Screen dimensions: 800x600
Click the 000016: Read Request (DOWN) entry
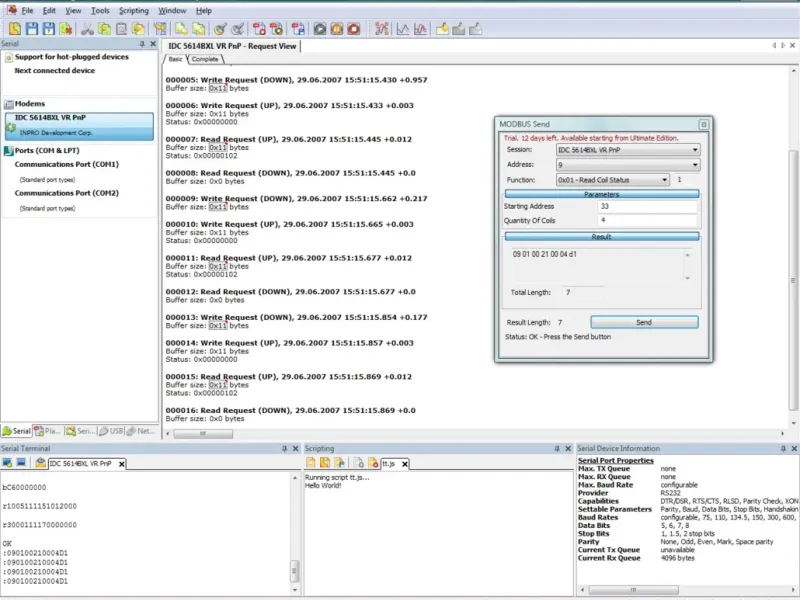[x=290, y=410]
